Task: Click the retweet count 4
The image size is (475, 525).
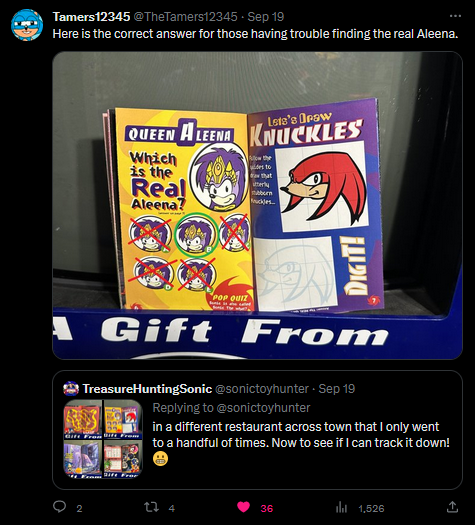Action: [171, 509]
